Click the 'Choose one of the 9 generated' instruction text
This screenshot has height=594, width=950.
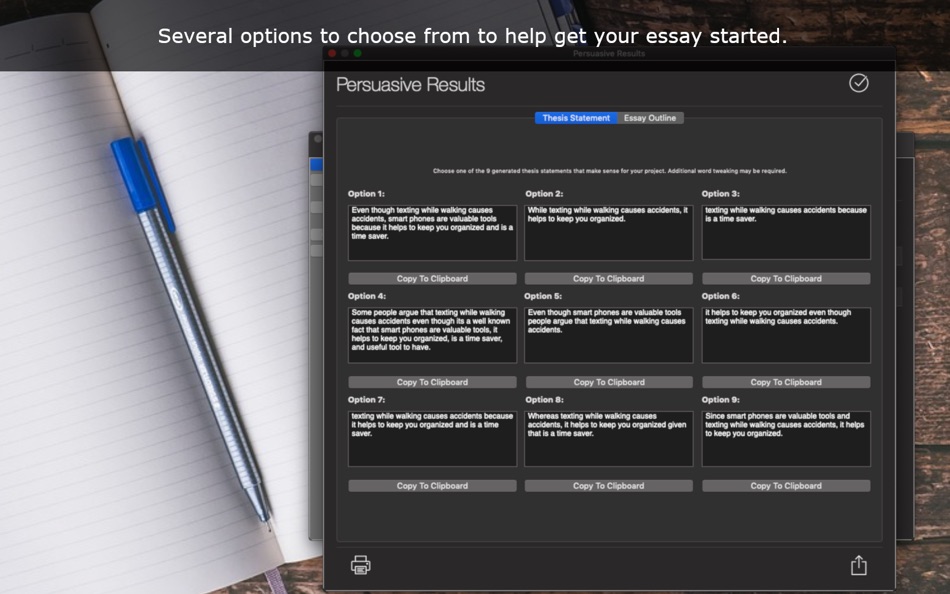610,171
